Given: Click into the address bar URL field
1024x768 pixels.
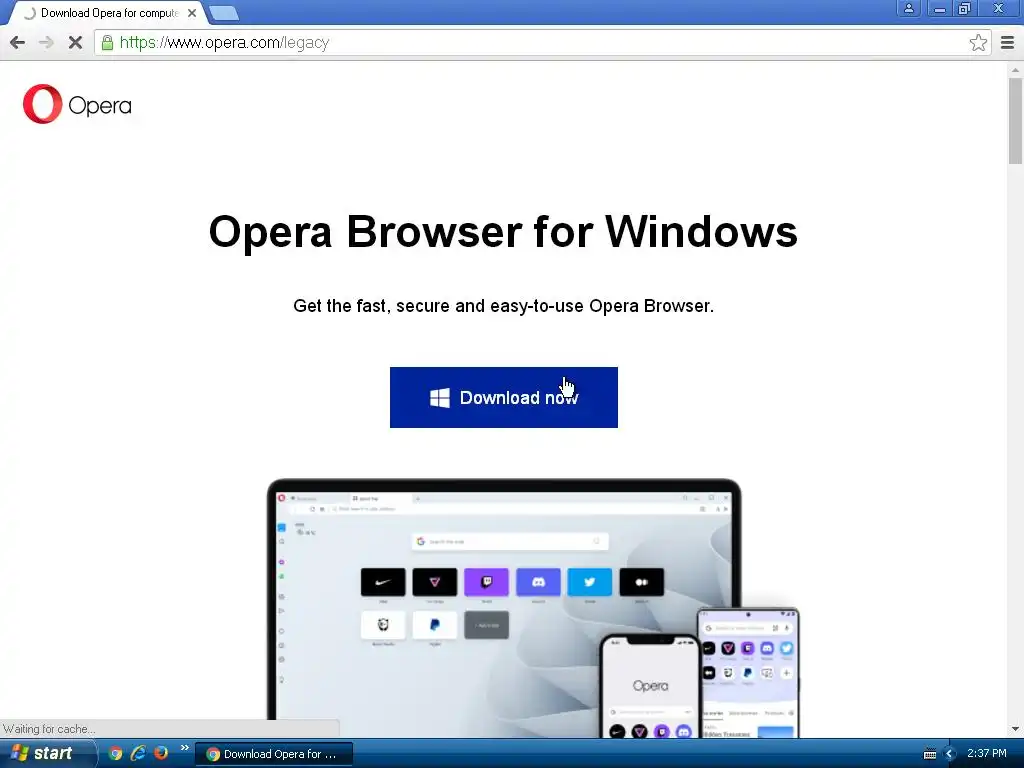Looking at the screenshot, I should click(x=542, y=43).
